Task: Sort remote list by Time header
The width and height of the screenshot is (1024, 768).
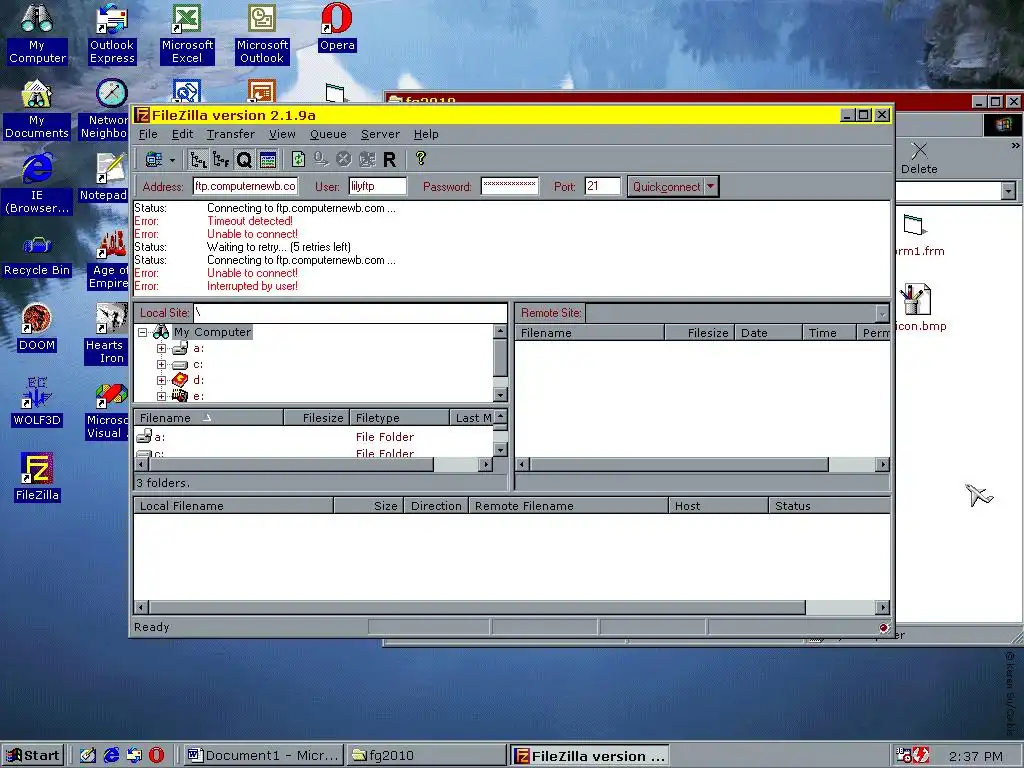Action: pyautogui.click(x=829, y=333)
